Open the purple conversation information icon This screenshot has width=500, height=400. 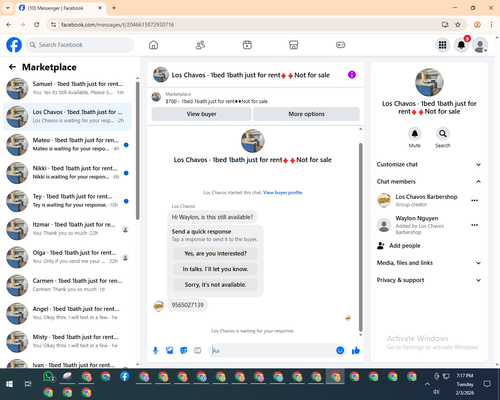352,75
